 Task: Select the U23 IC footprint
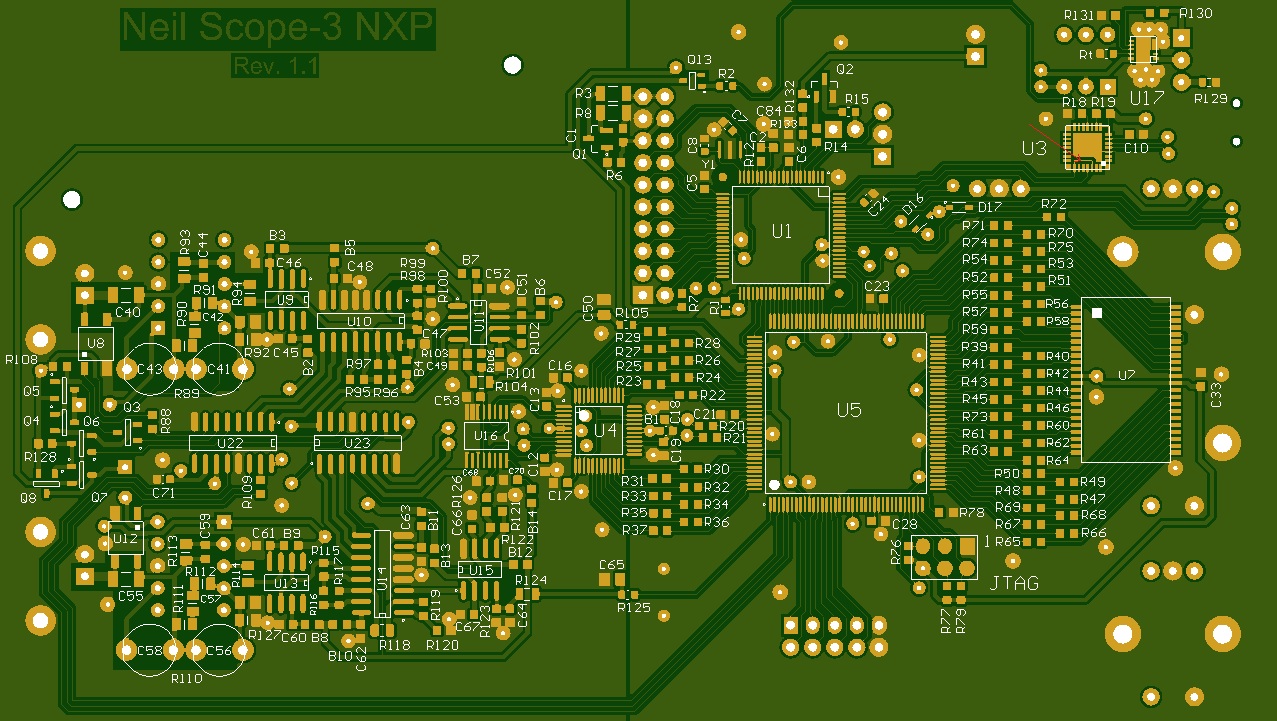[358, 442]
